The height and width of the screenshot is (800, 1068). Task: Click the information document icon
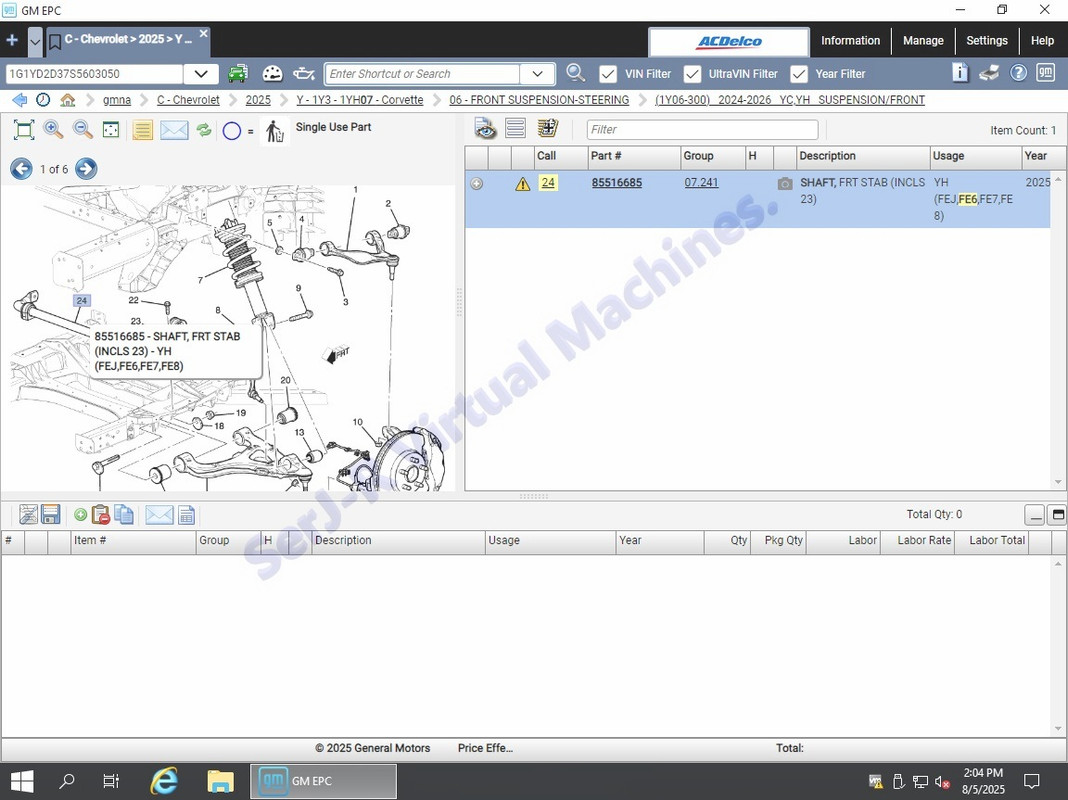(x=960, y=72)
